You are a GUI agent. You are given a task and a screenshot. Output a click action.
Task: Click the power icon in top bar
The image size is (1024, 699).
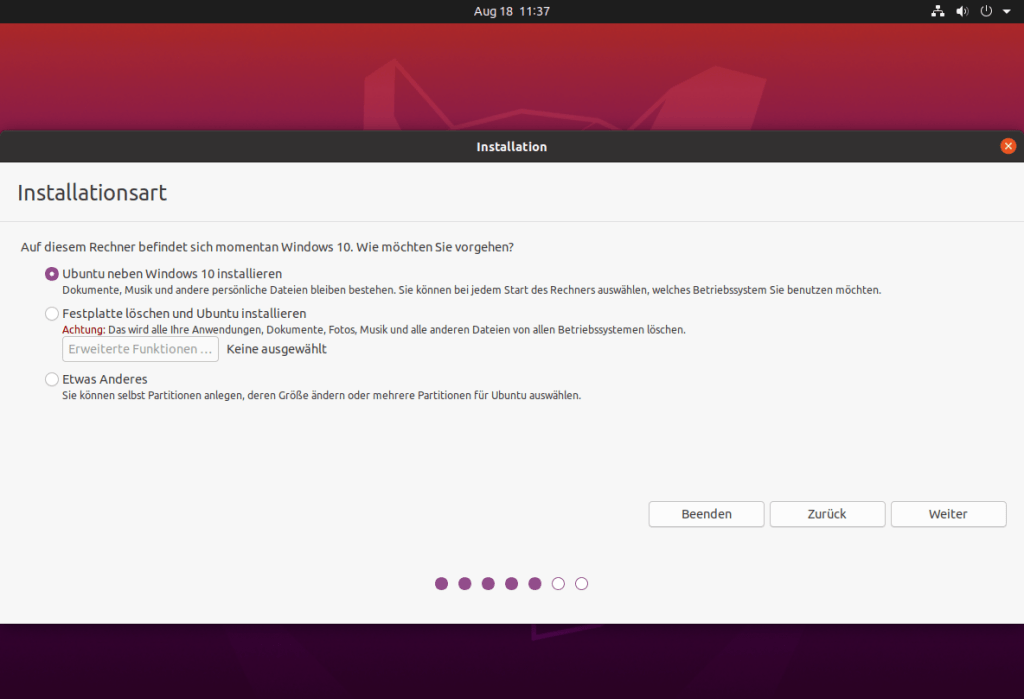(986, 11)
